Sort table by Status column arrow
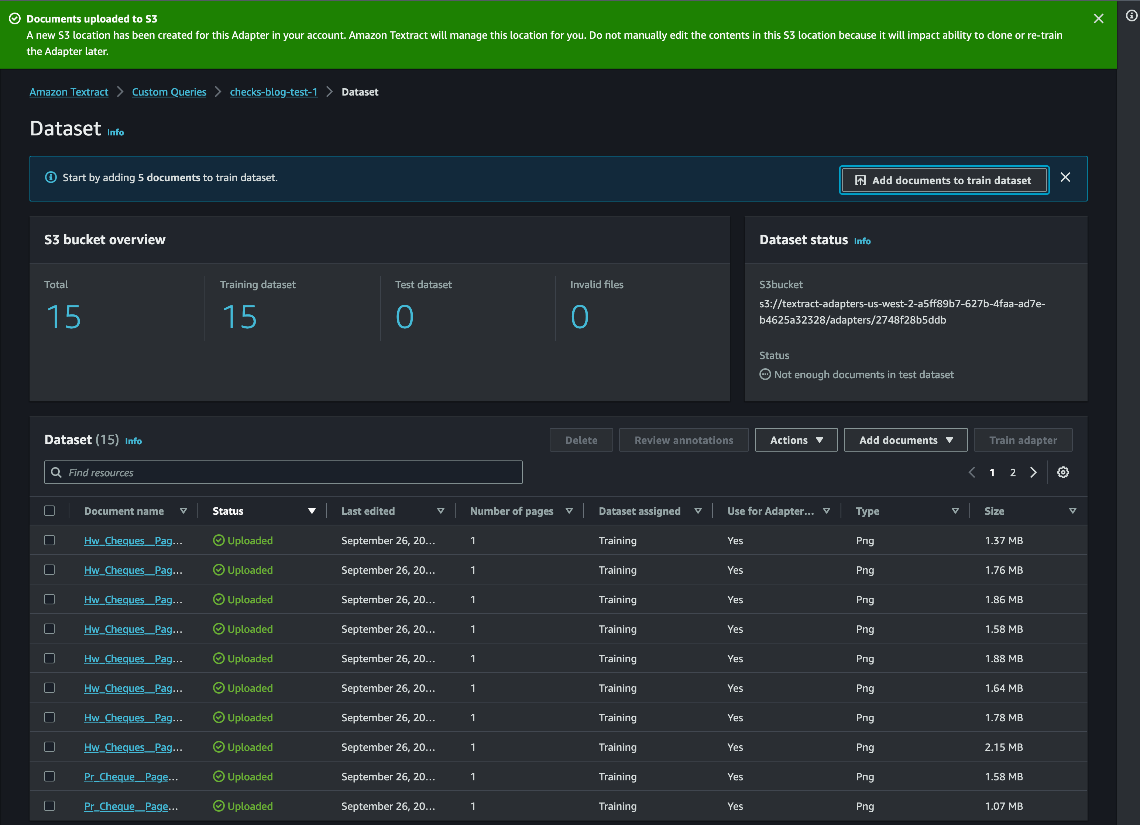The image size is (1140, 825). [312, 511]
